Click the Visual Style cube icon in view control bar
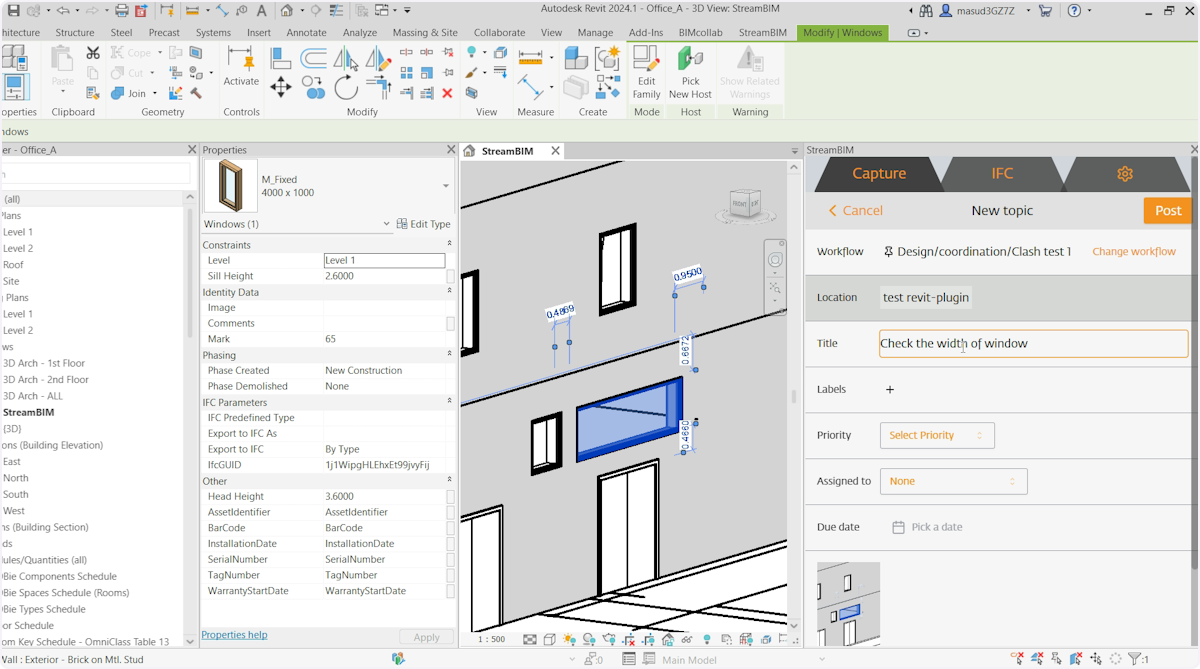The height and width of the screenshot is (669, 1200). coord(550,640)
